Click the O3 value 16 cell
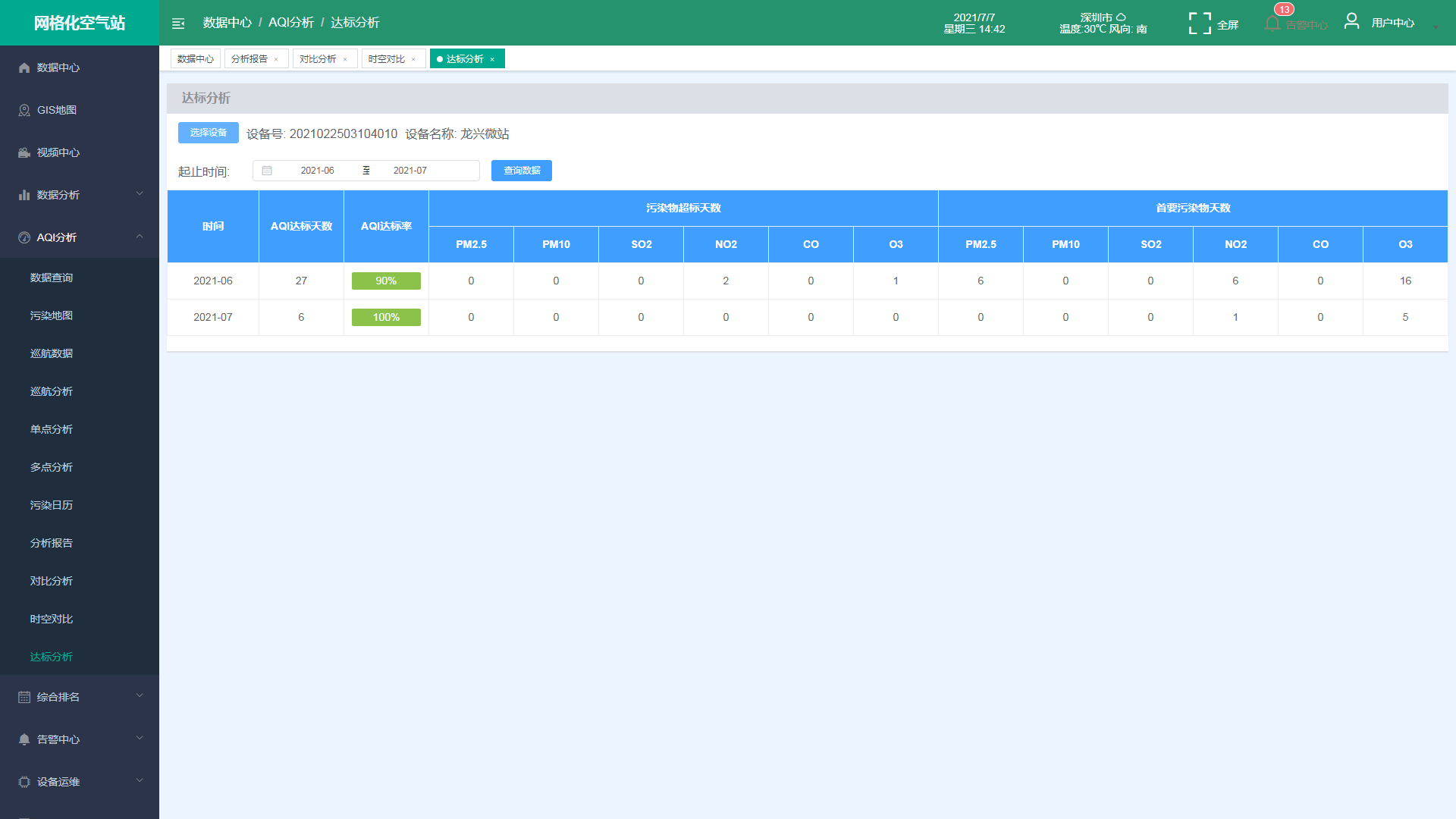 tap(1405, 281)
